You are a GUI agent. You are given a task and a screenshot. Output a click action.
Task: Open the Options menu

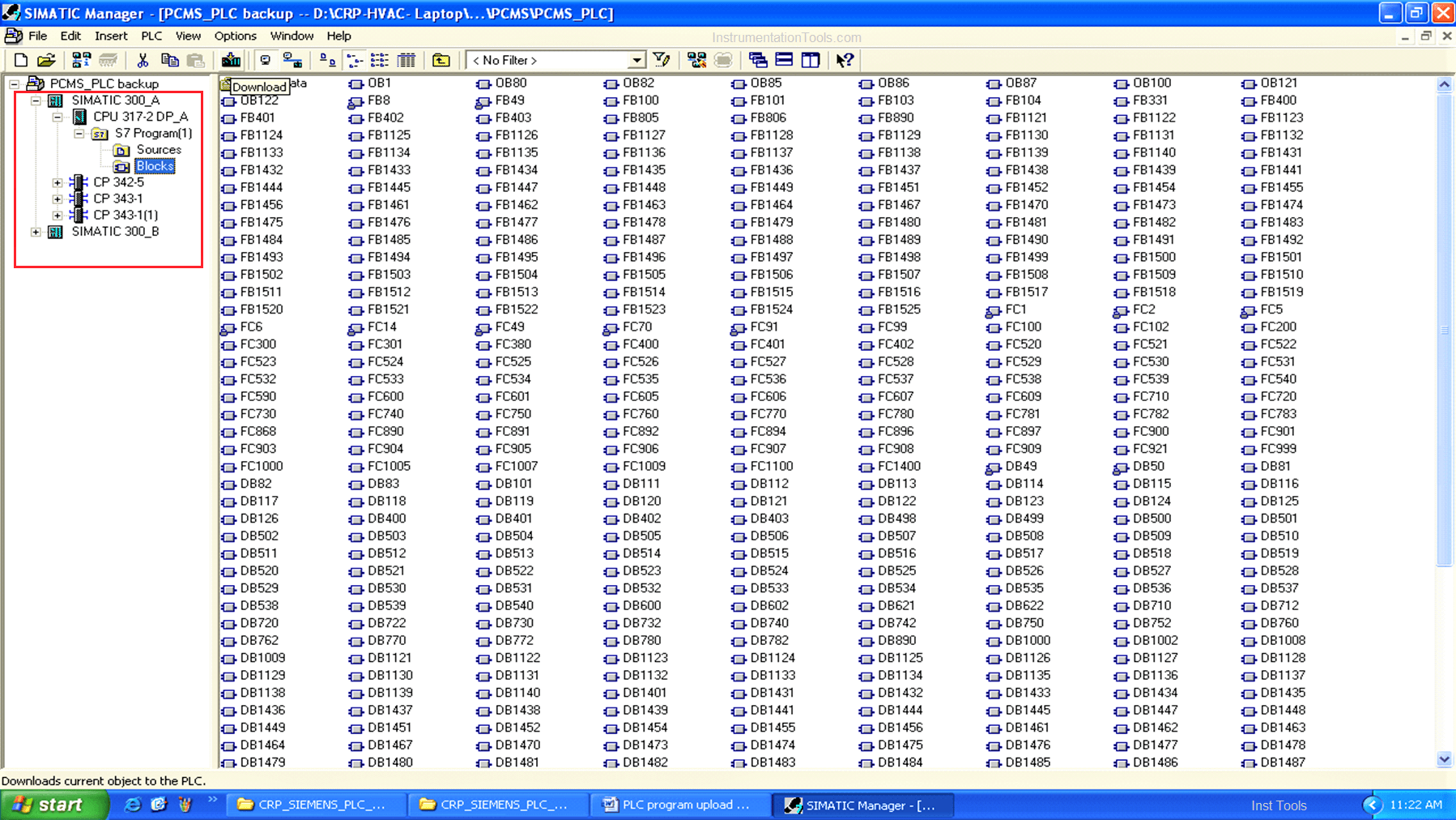(x=235, y=36)
